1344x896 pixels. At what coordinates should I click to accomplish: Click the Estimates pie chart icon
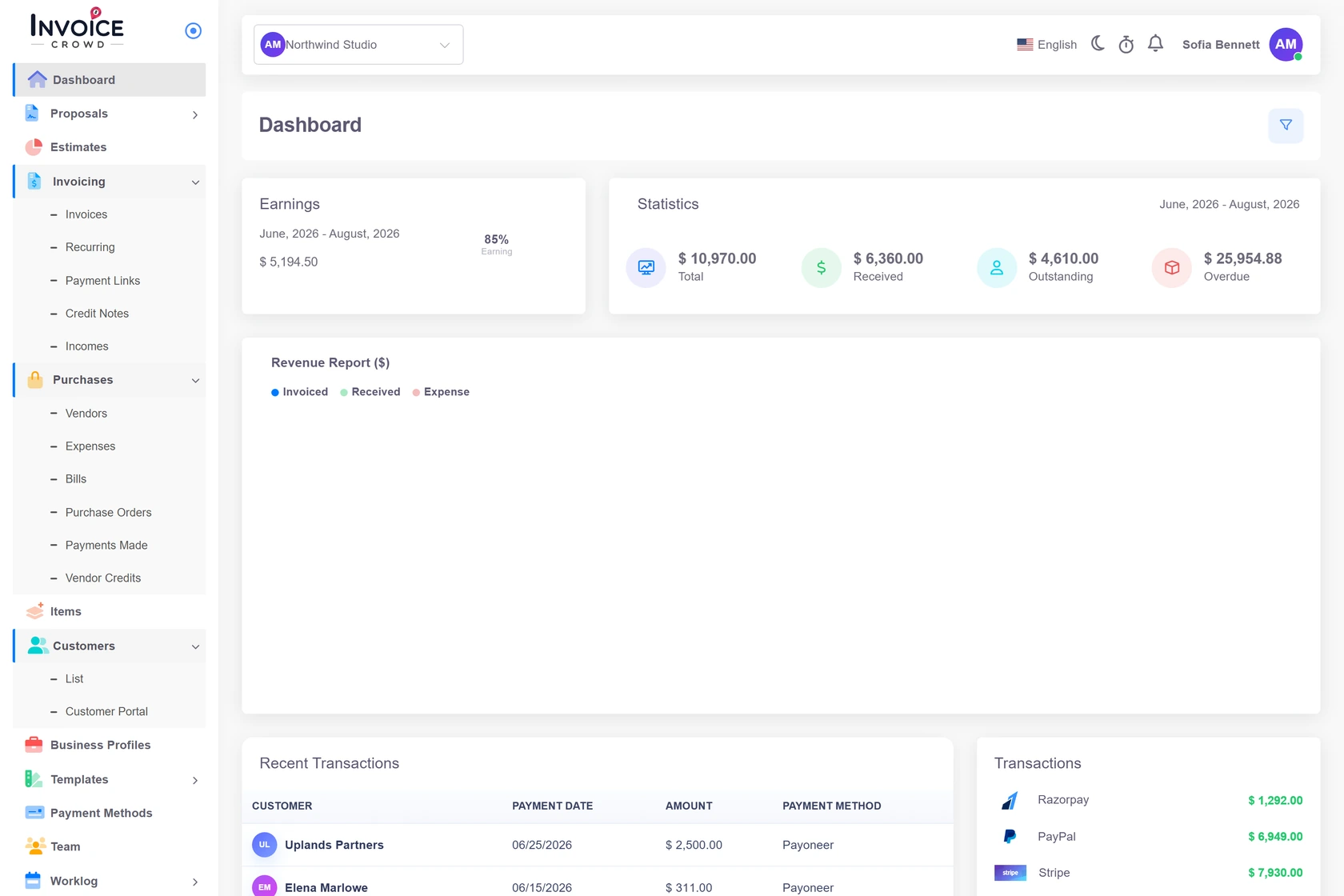point(34,147)
